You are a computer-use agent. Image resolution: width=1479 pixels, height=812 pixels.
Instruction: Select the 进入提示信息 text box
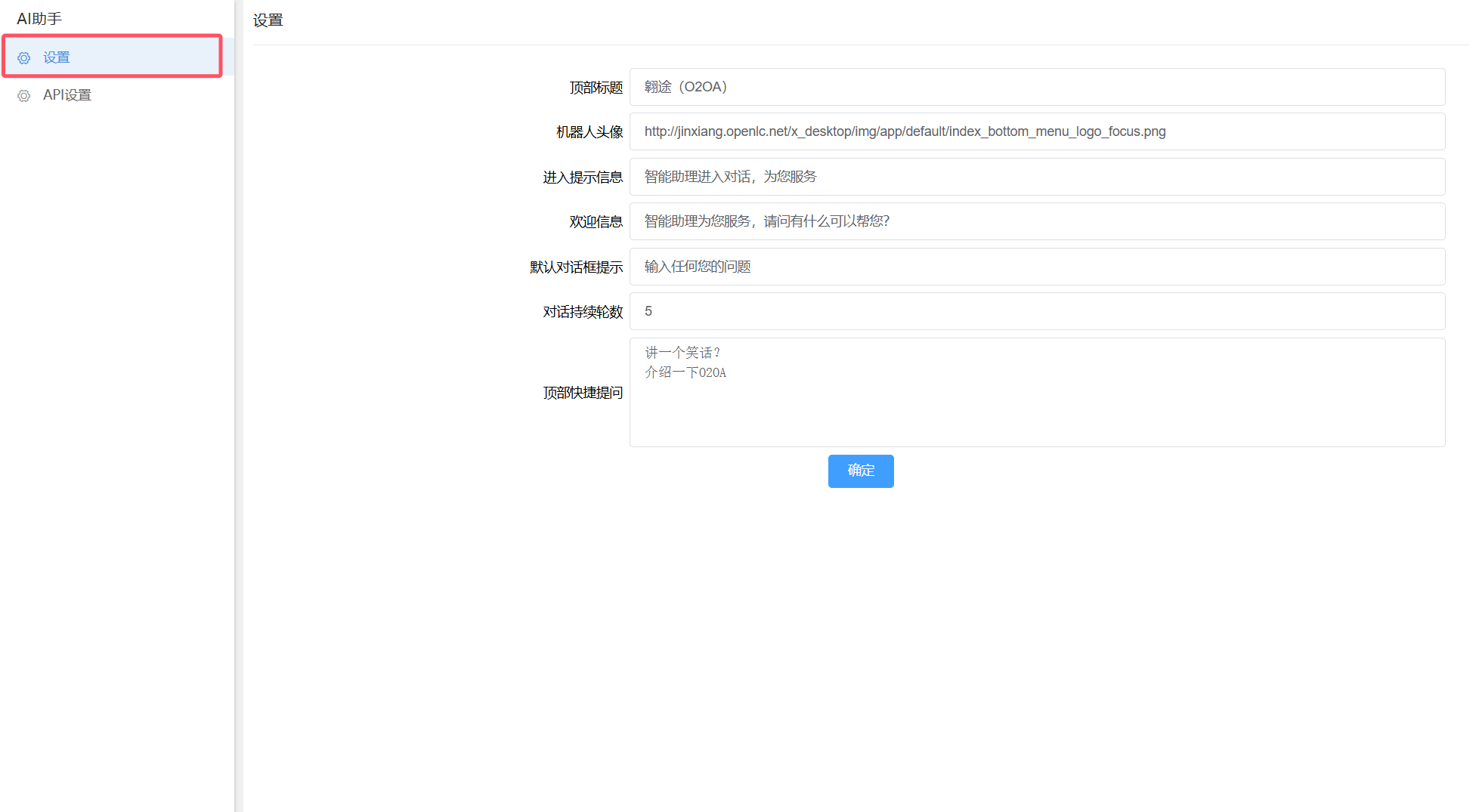(1036, 177)
